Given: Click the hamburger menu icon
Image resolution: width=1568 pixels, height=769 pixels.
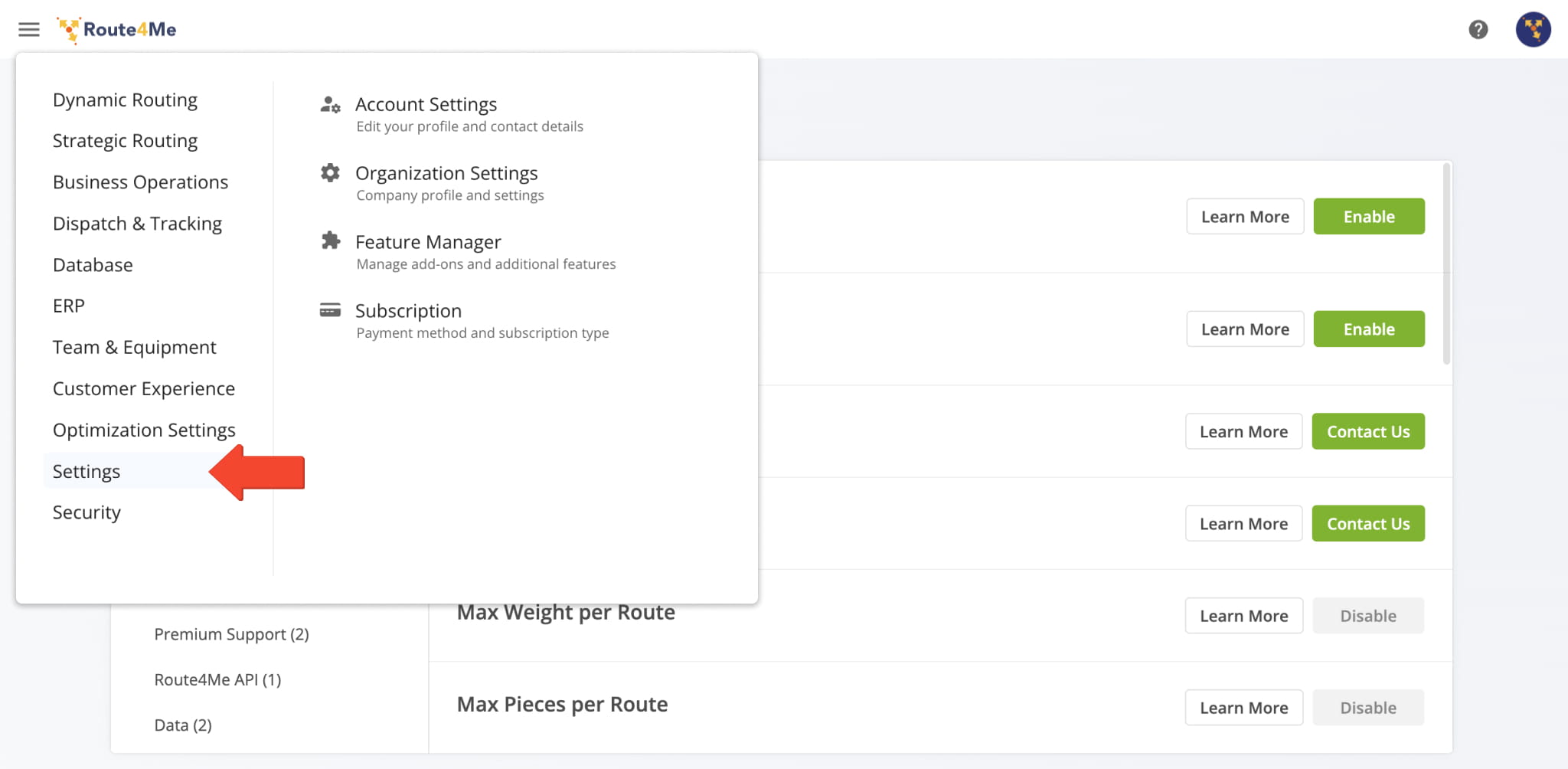Looking at the screenshot, I should tap(29, 30).
